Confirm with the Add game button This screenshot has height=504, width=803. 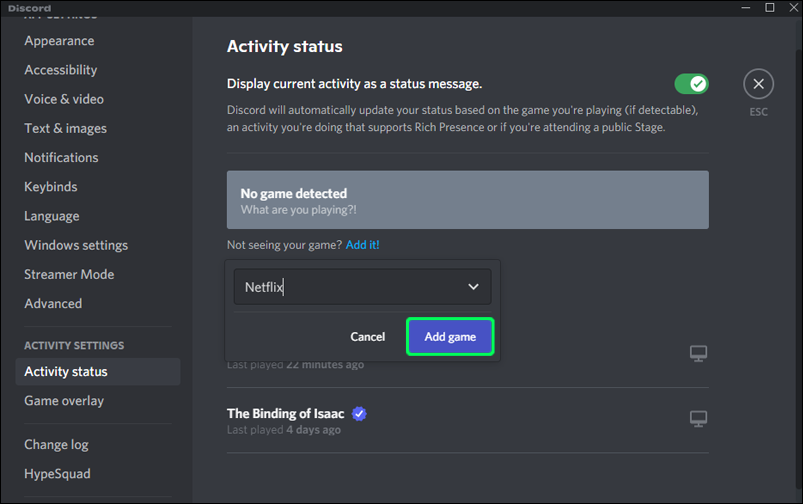tap(450, 337)
